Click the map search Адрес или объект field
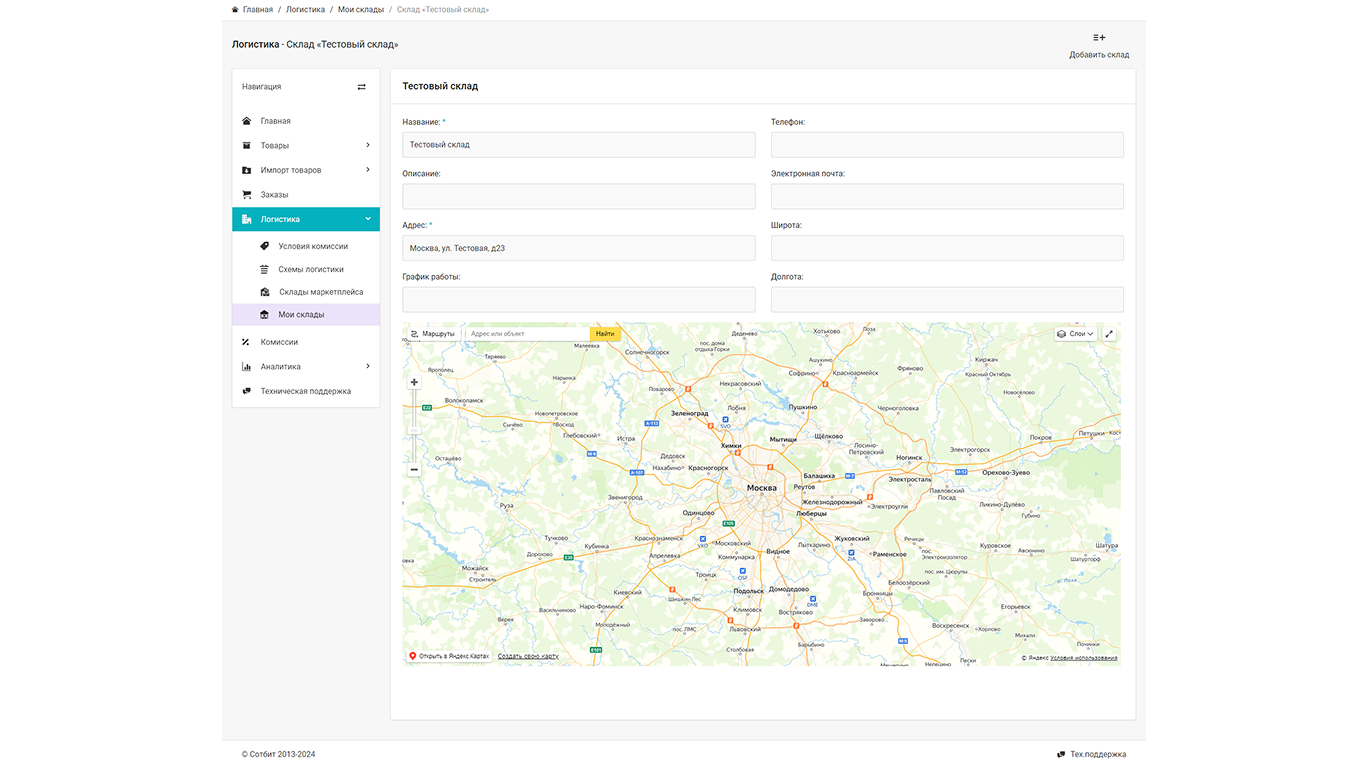Screen dimensions: 1368x768 [x=528, y=334]
